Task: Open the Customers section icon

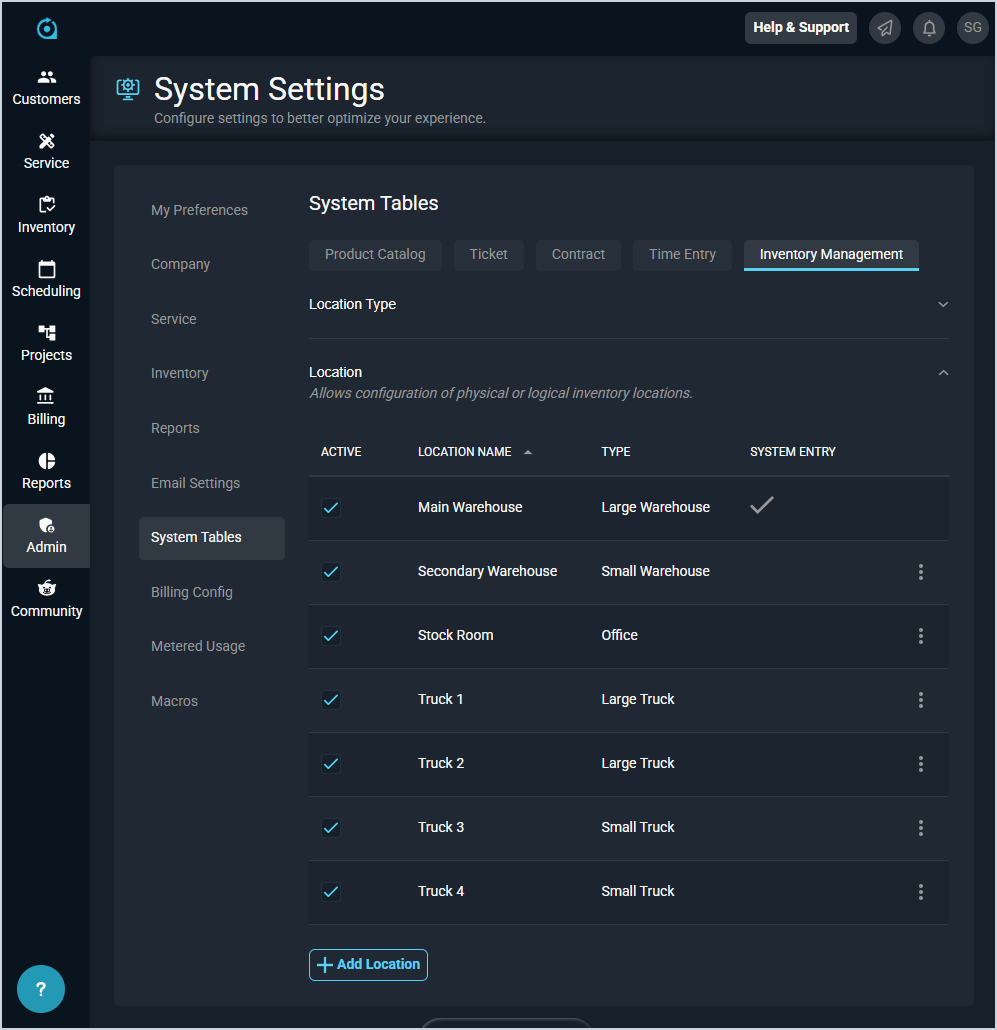Action: click(46, 77)
